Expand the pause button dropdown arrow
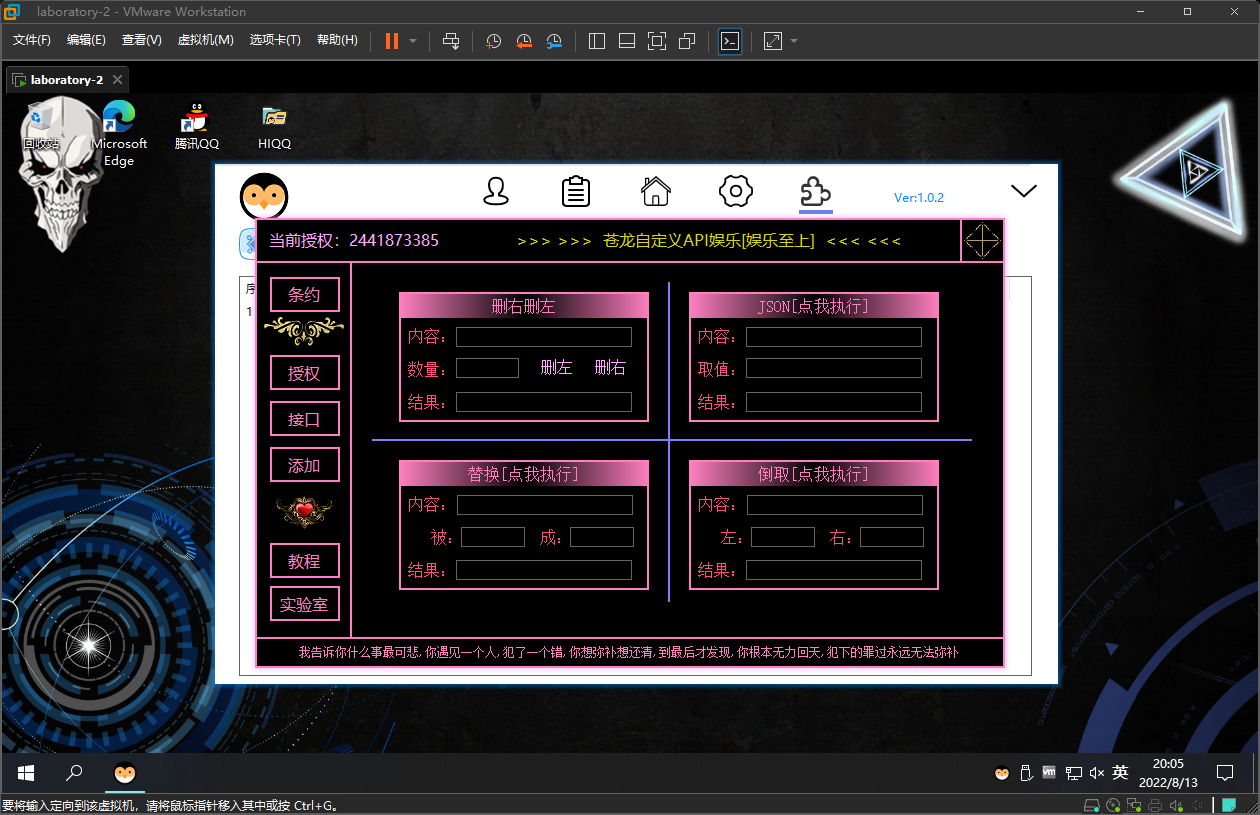The width and height of the screenshot is (1260, 815). pyautogui.click(x=413, y=41)
